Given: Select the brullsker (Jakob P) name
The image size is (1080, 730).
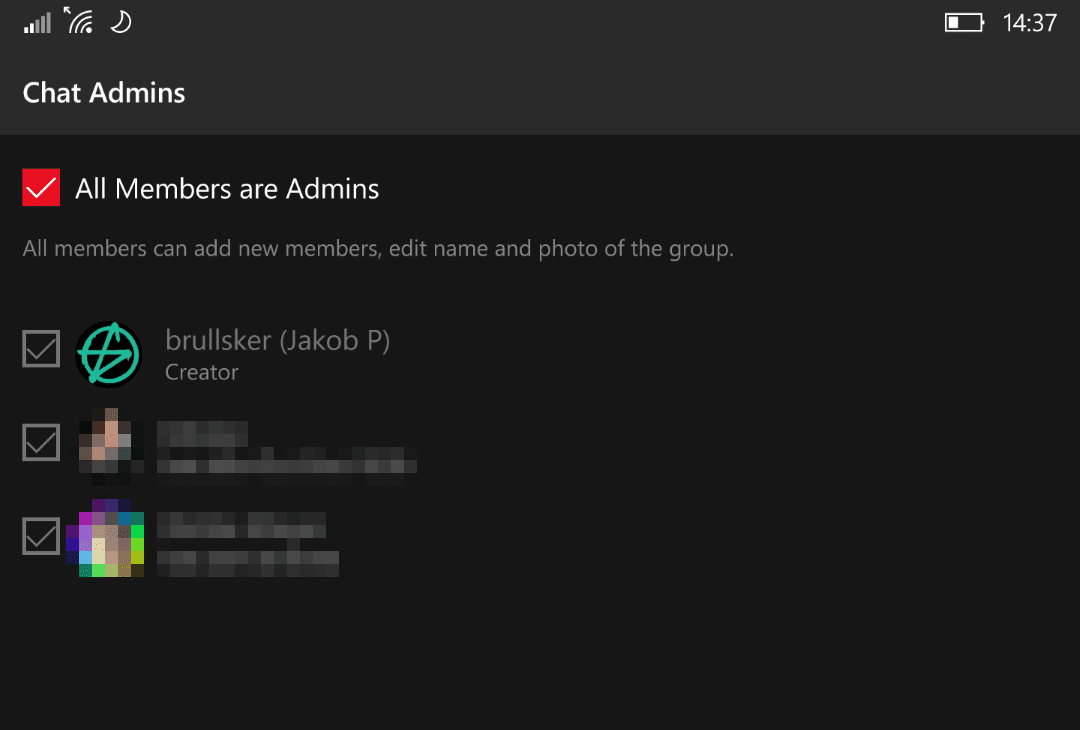Looking at the screenshot, I should point(278,340).
